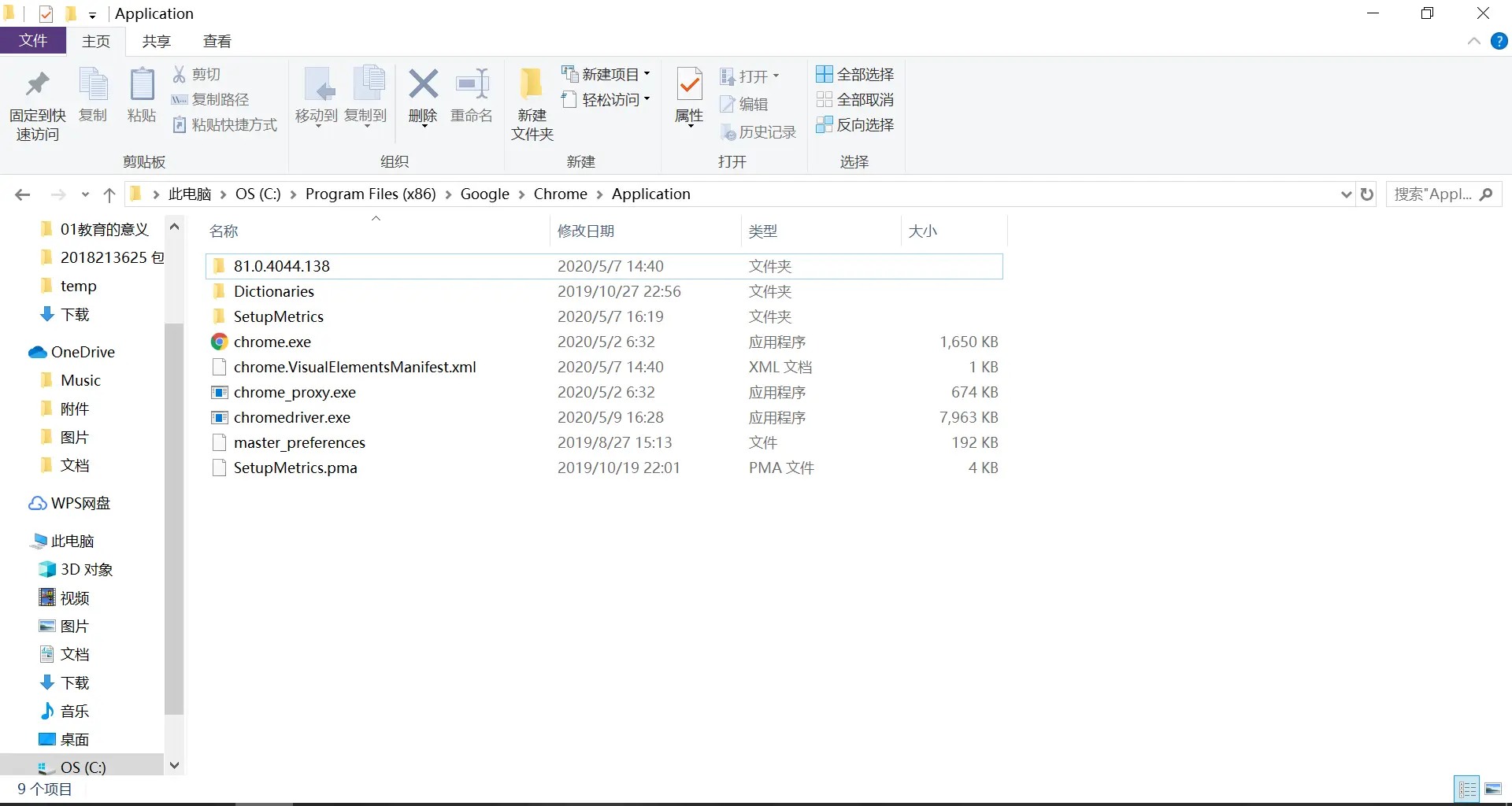Select the SetupMetrics.pma file icon

pos(219,468)
